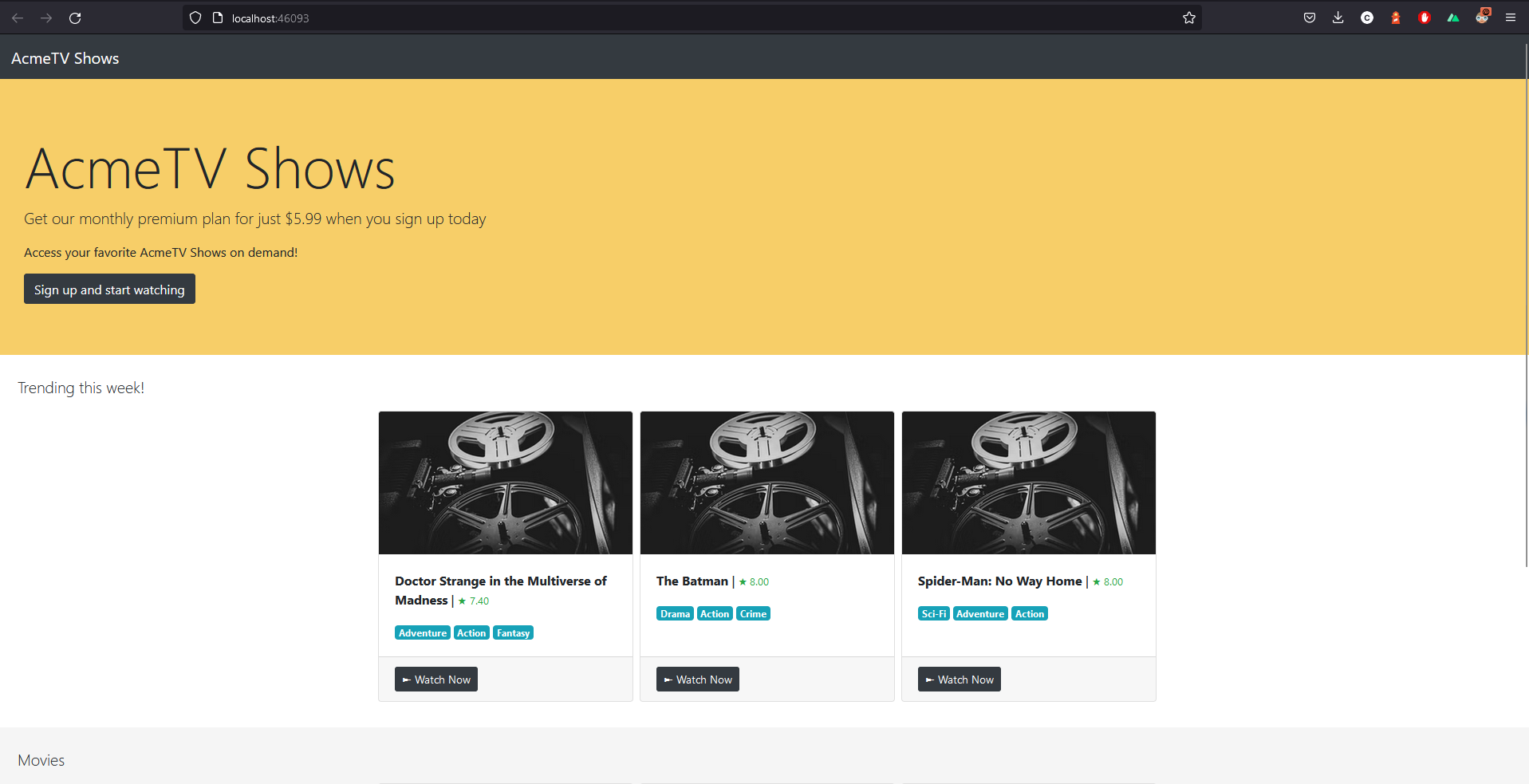Open the green mountains extension icon

(1452, 18)
